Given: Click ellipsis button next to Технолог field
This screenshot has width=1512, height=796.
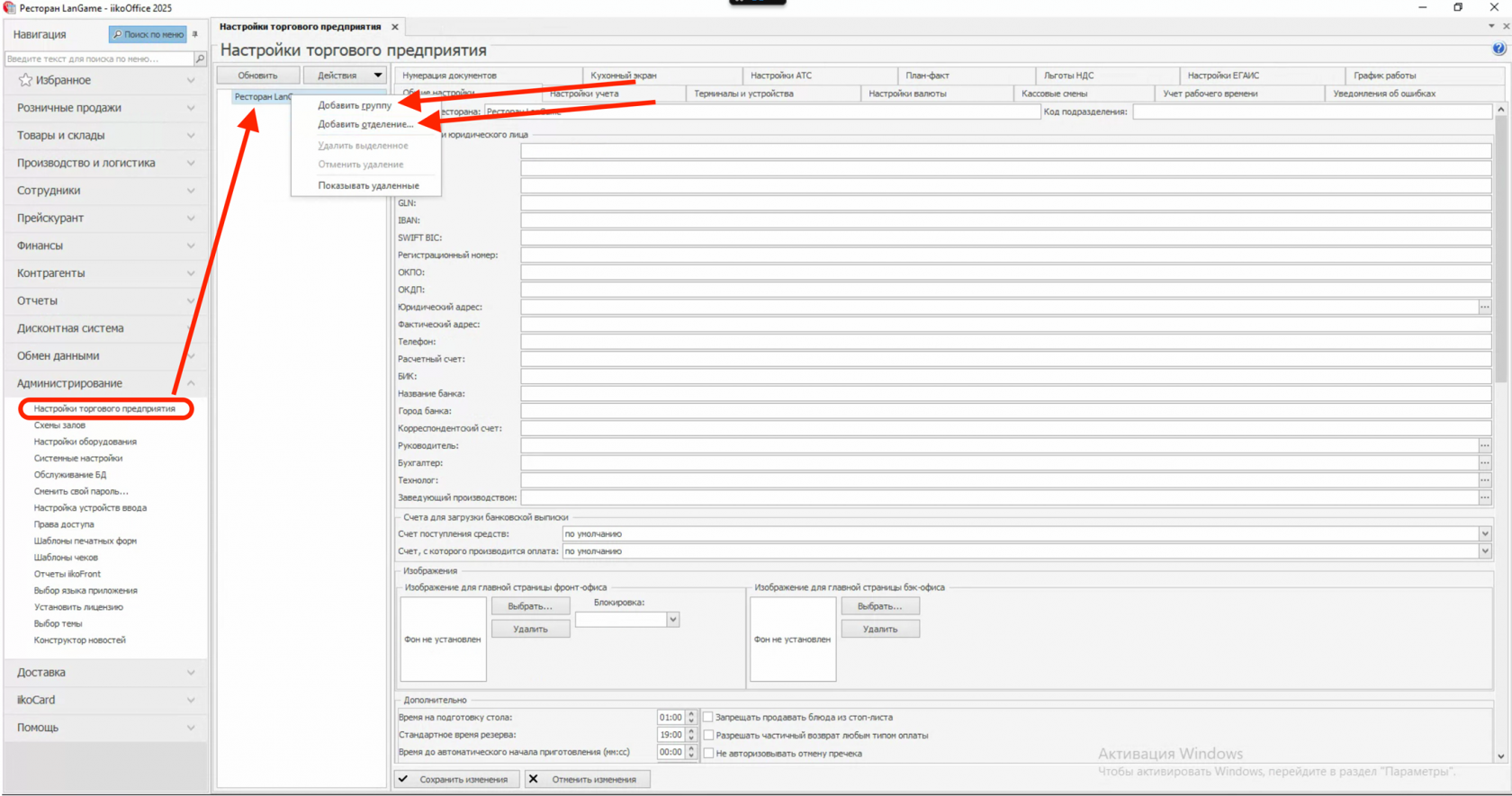Looking at the screenshot, I should (1484, 480).
